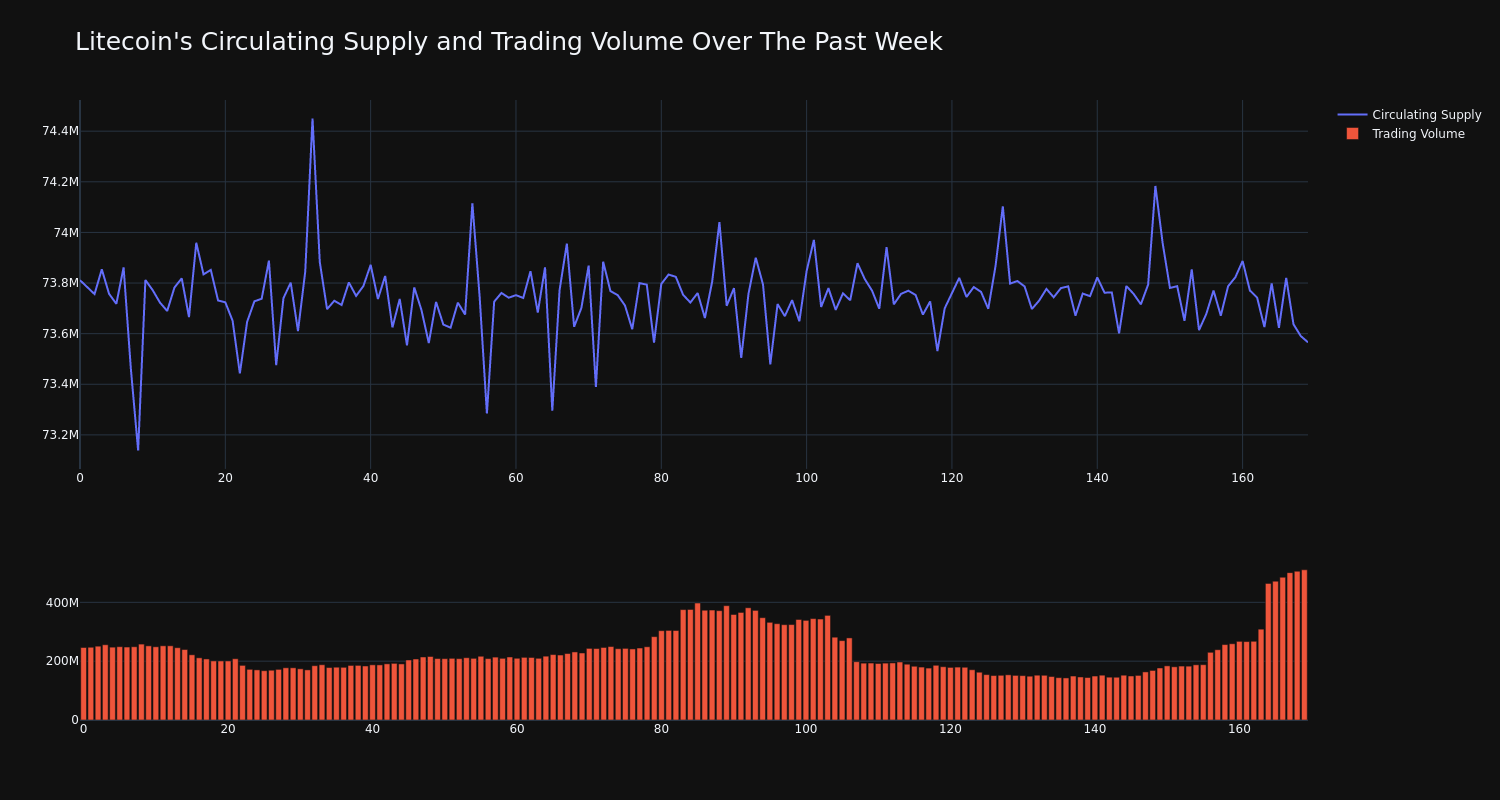This screenshot has height=800, width=1500.
Task: Click the 200M volume axis label
Action: click(61, 661)
